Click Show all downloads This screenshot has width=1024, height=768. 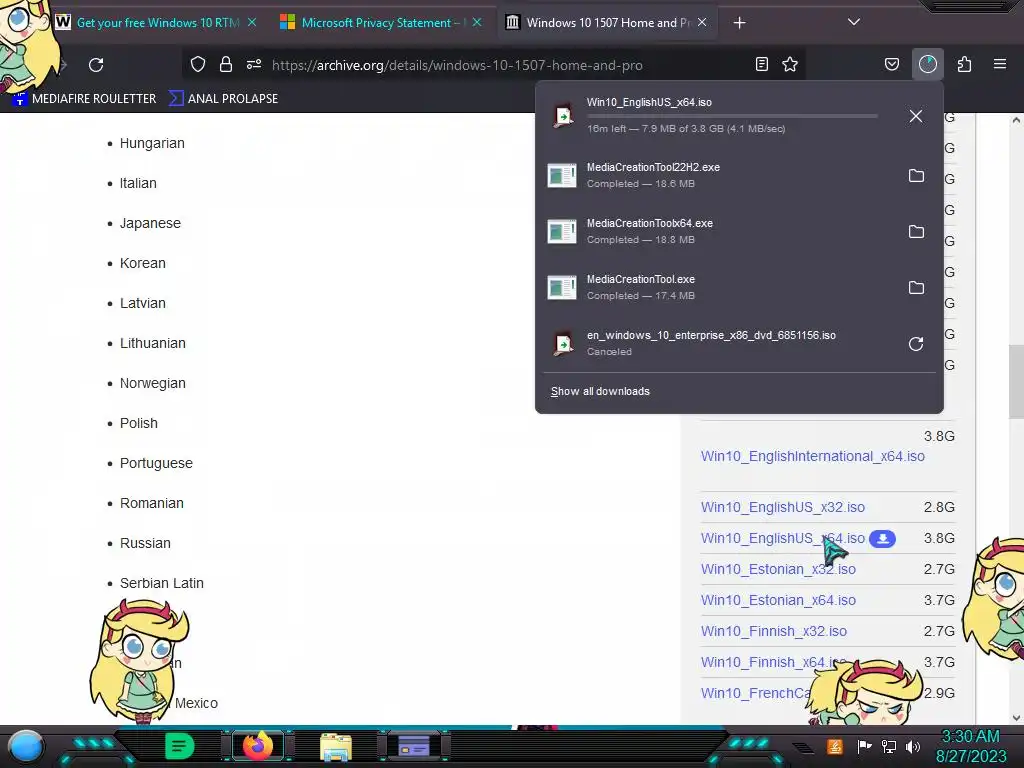click(600, 391)
